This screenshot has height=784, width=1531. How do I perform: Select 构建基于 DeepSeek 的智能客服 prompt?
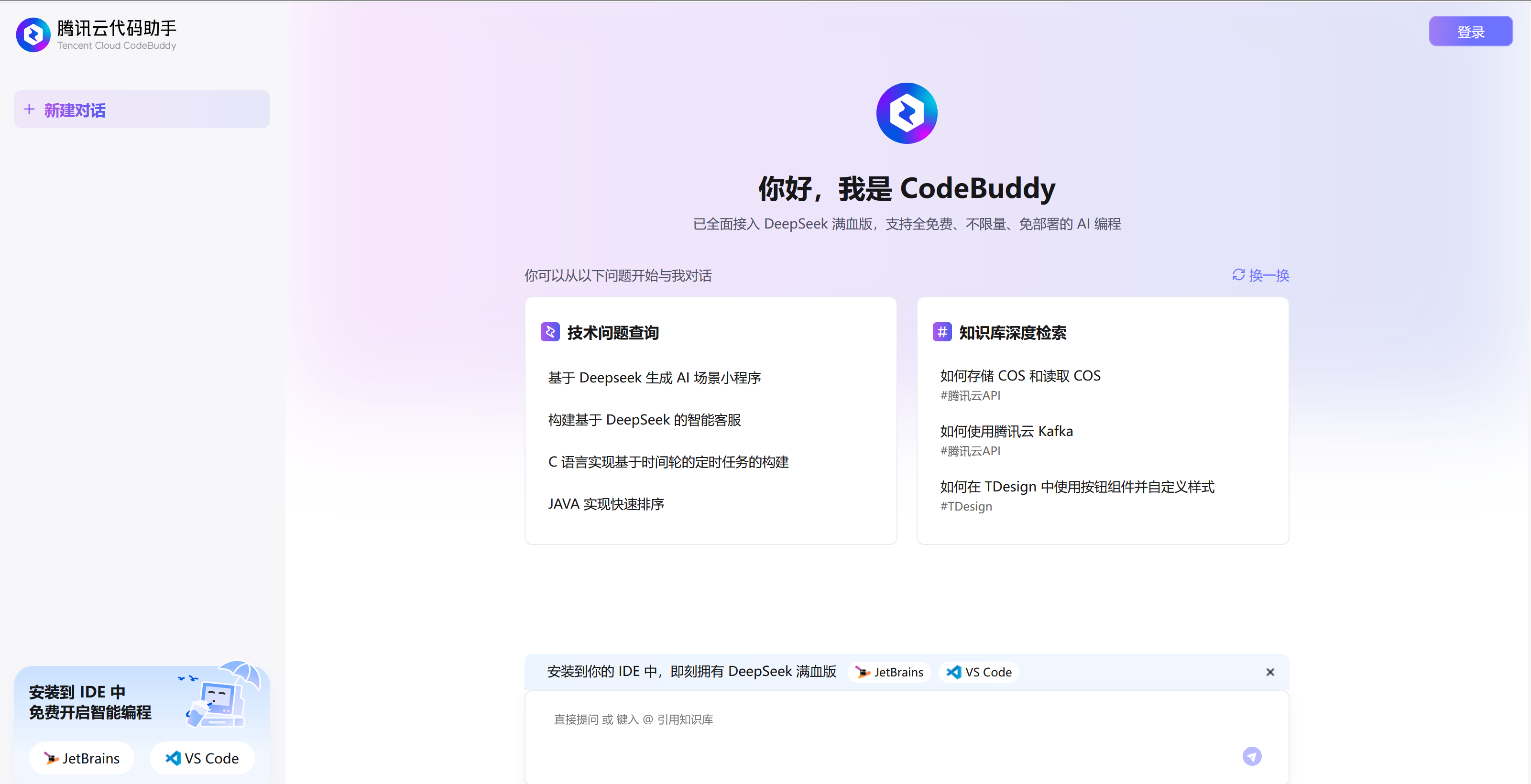[644, 420]
